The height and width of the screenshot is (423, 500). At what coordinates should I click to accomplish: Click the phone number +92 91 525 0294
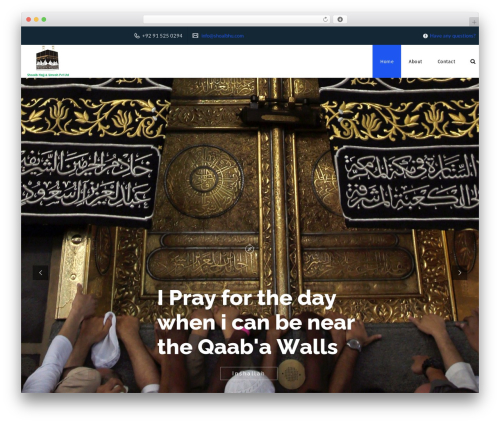point(162,36)
